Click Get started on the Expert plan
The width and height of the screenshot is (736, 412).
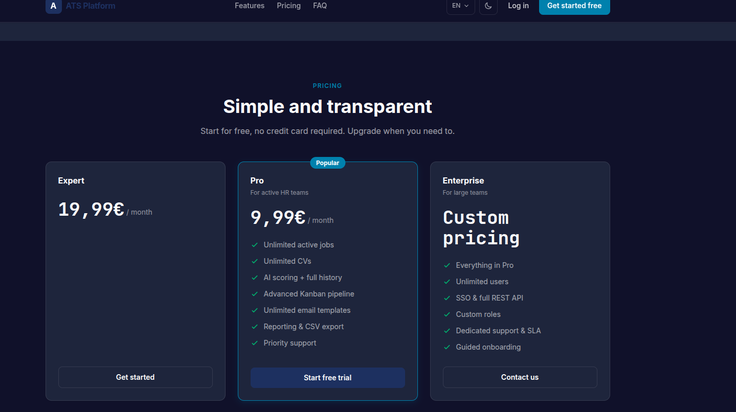coord(135,377)
